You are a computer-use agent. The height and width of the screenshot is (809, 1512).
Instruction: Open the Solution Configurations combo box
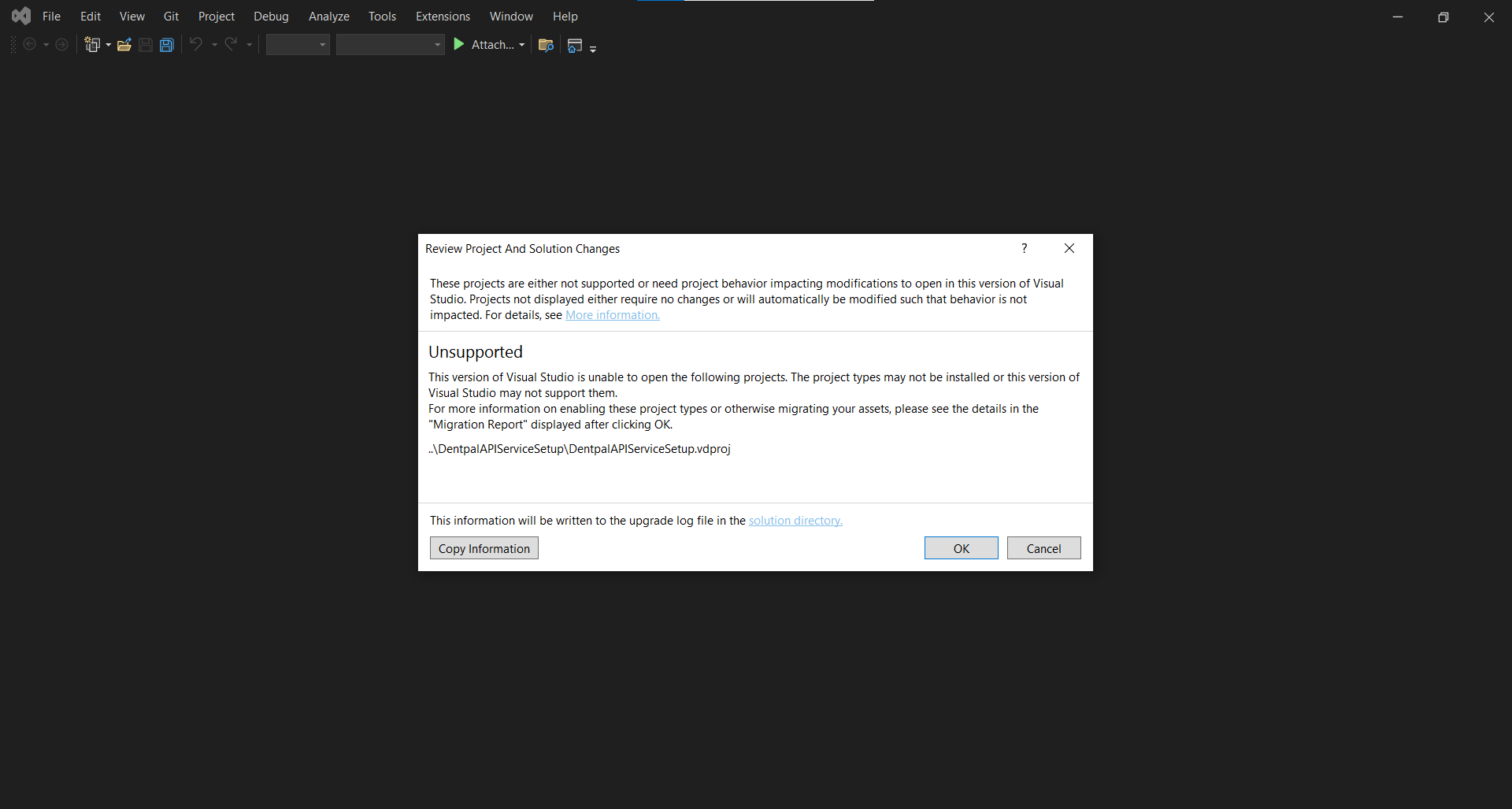pos(298,45)
